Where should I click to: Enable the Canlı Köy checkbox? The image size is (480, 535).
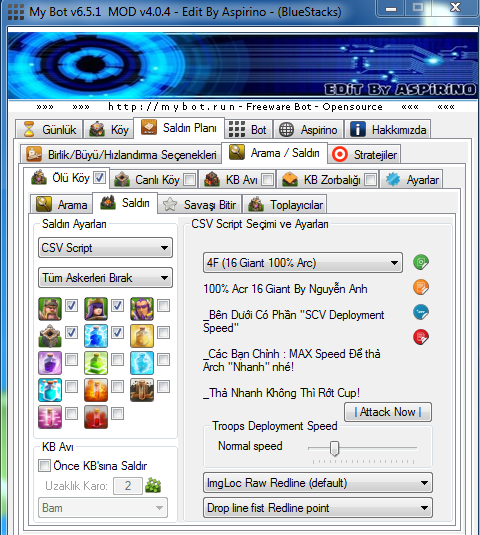tap(189, 179)
